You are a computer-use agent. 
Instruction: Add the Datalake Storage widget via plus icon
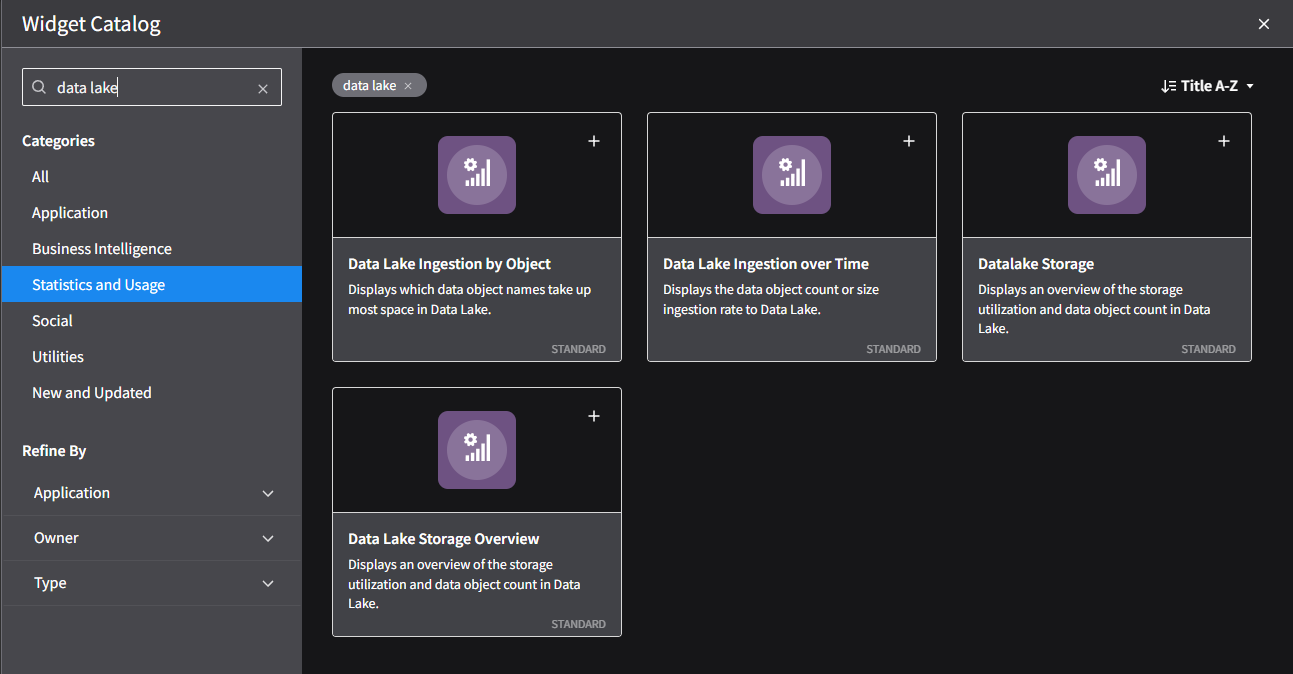(x=1224, y=141)
